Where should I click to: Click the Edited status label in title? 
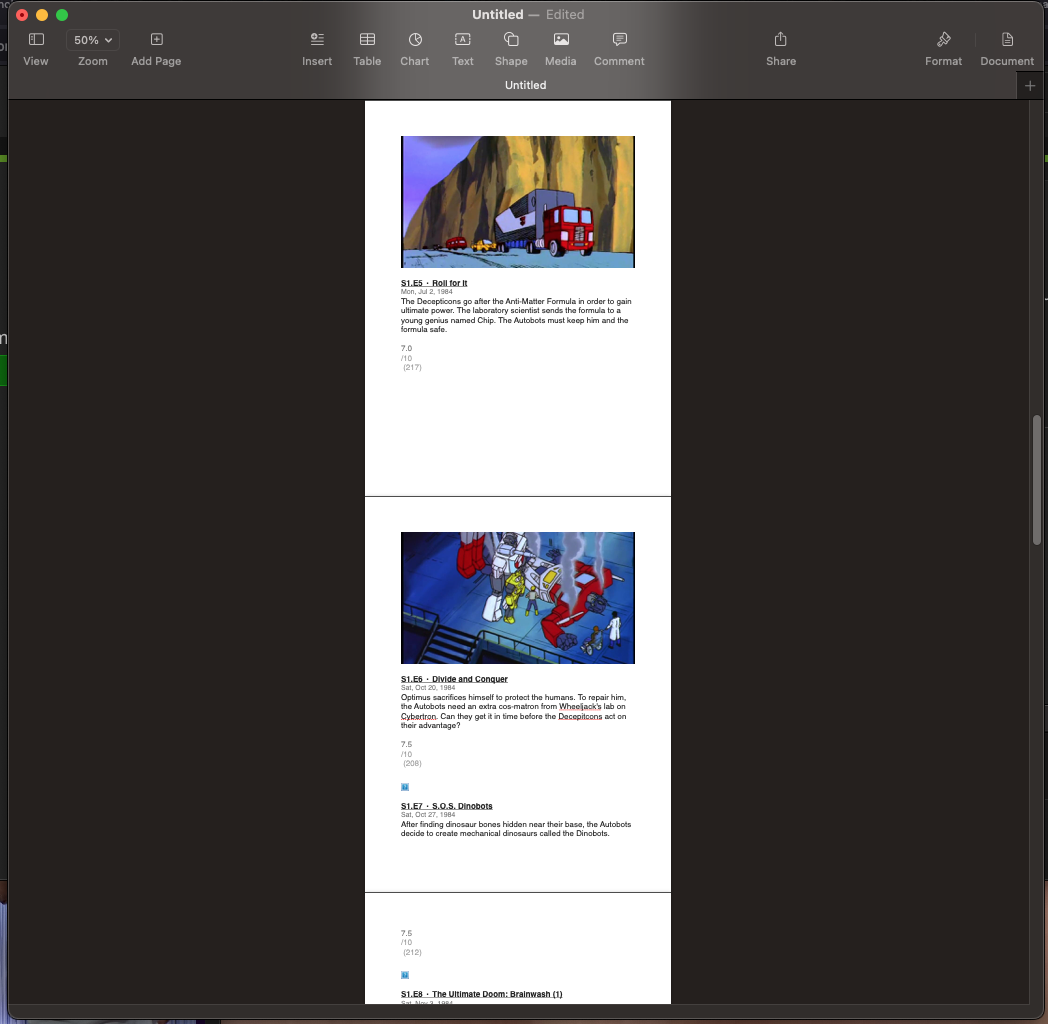click(565, 15)
